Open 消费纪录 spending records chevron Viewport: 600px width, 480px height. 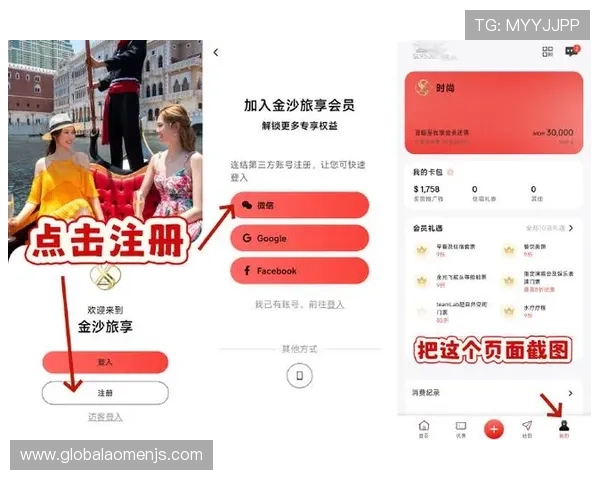click(x=571, y=393)
